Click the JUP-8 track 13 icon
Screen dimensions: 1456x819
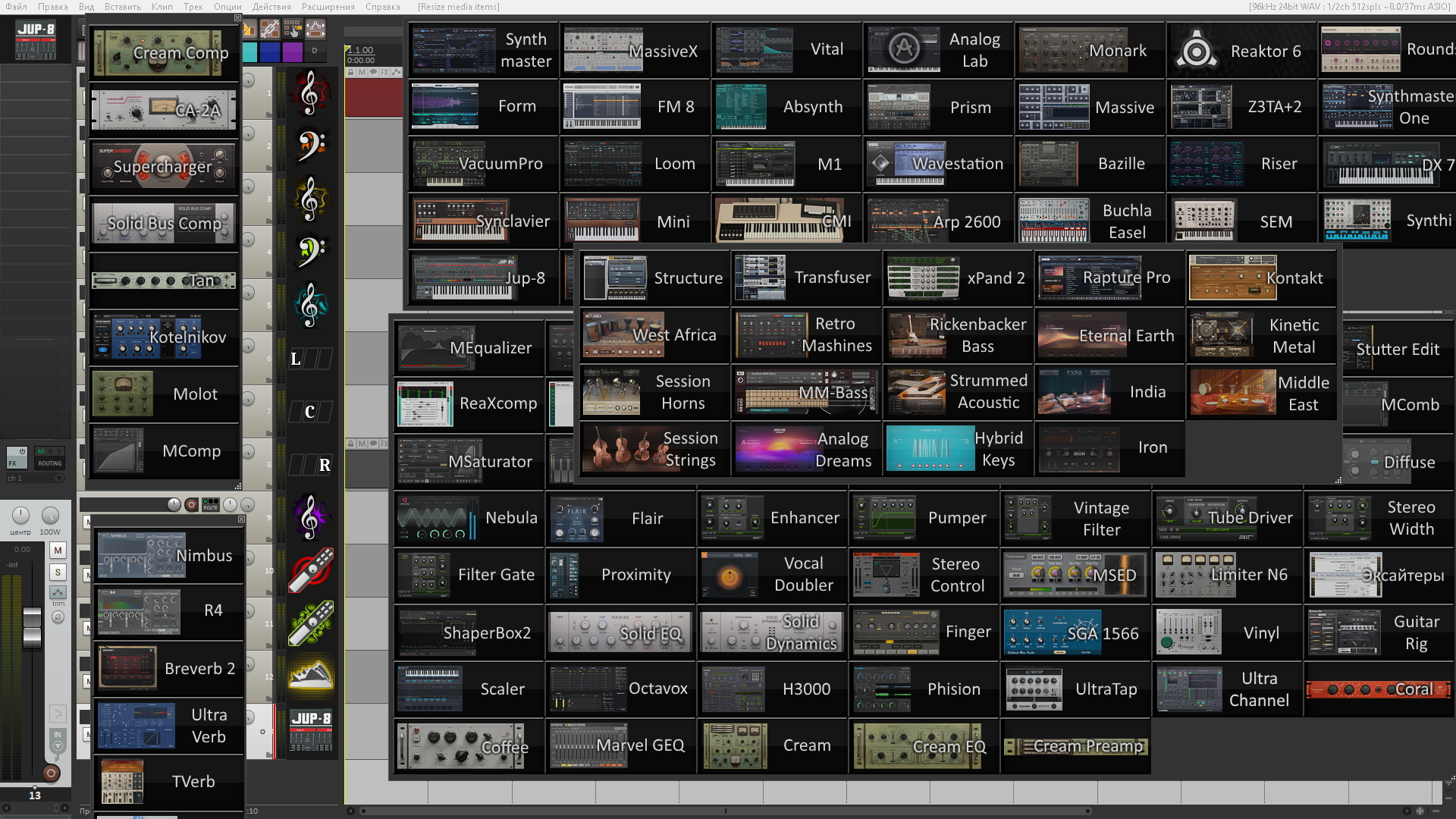311,731
